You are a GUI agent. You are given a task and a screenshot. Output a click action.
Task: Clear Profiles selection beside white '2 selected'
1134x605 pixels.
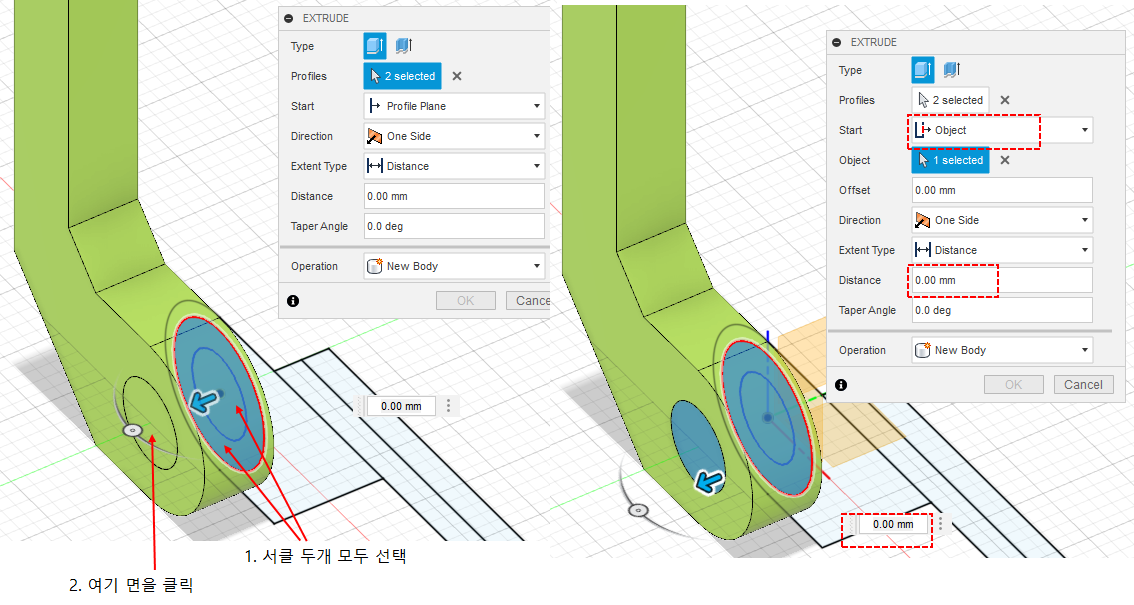(1005, 100)
